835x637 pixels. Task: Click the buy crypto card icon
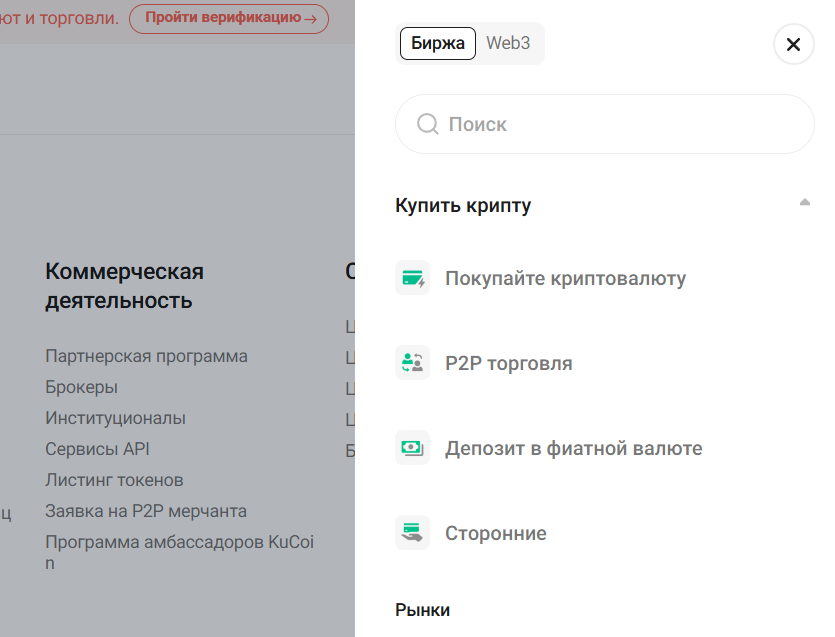[412, 277]
